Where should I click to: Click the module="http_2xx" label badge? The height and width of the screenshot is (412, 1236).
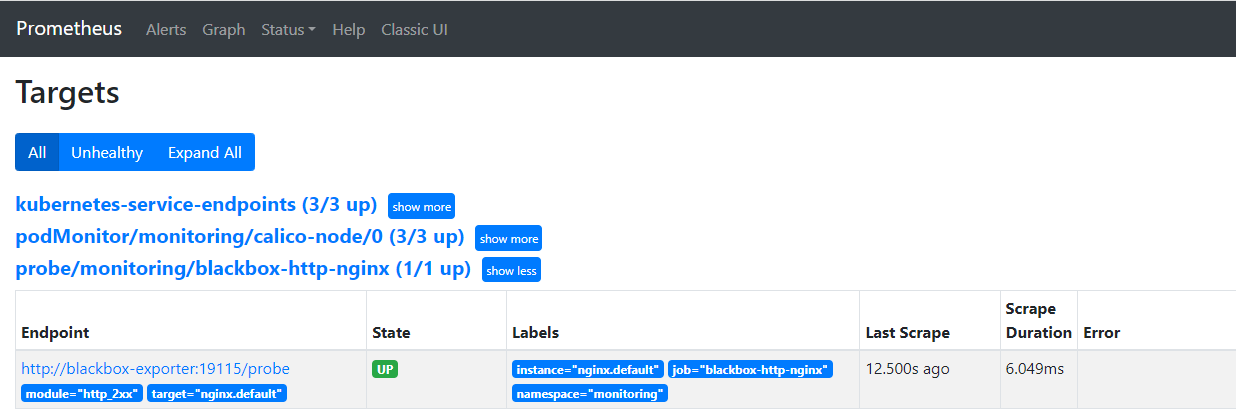coord(82,394)
